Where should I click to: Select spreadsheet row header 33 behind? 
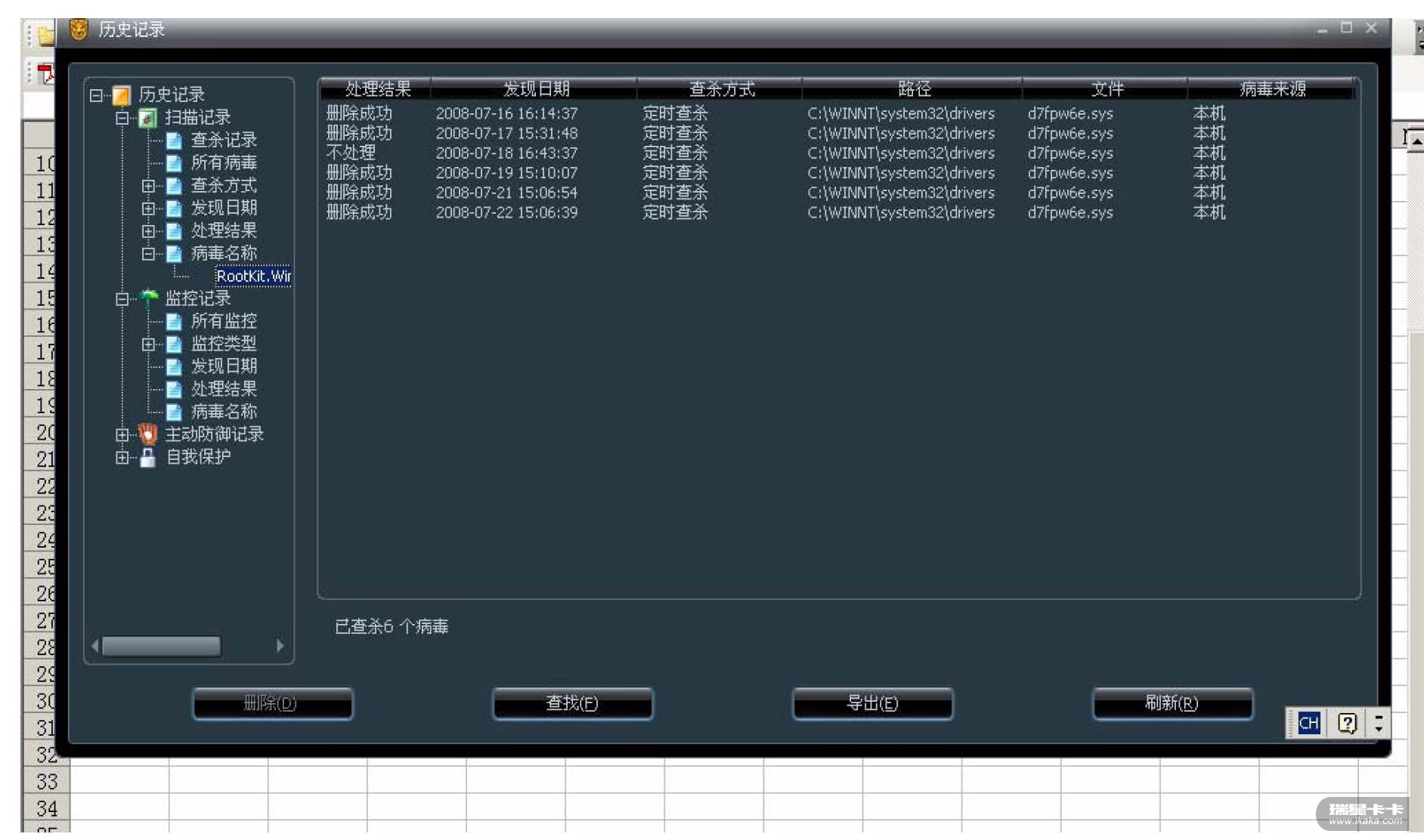coord(46,781)
